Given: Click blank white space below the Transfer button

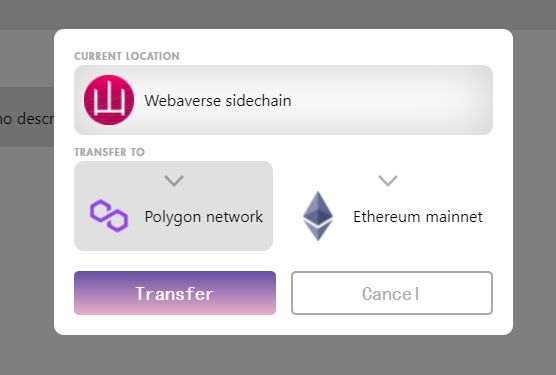Looking at the screenshot, I should pos(175,324).
